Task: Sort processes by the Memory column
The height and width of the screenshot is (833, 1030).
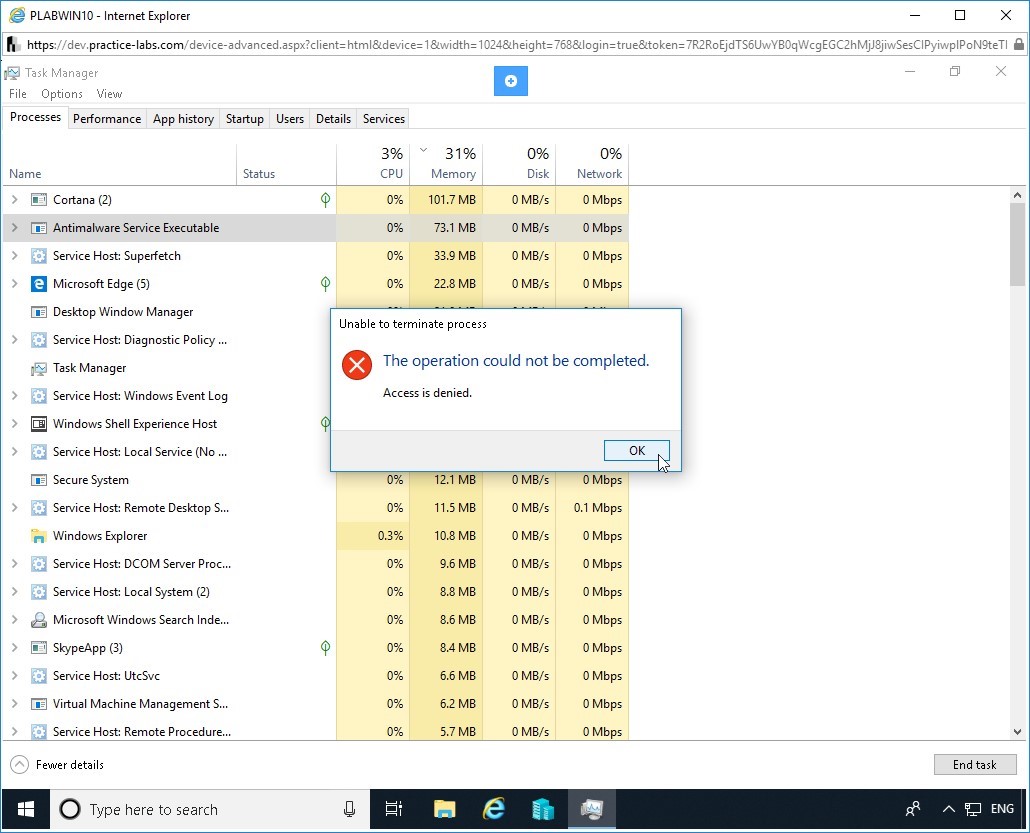Action: (x=446, y=164)
